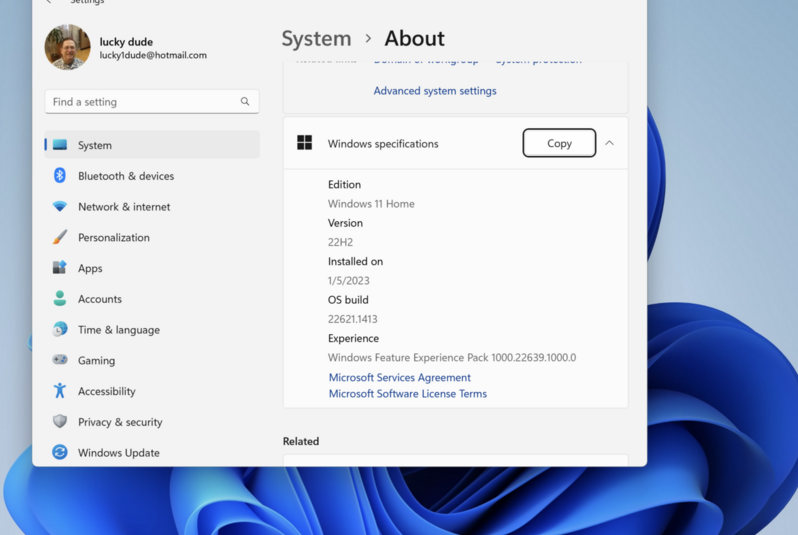Click the Installed on label
The height and width of the screenshot is (535, 798).
point(355,261)
